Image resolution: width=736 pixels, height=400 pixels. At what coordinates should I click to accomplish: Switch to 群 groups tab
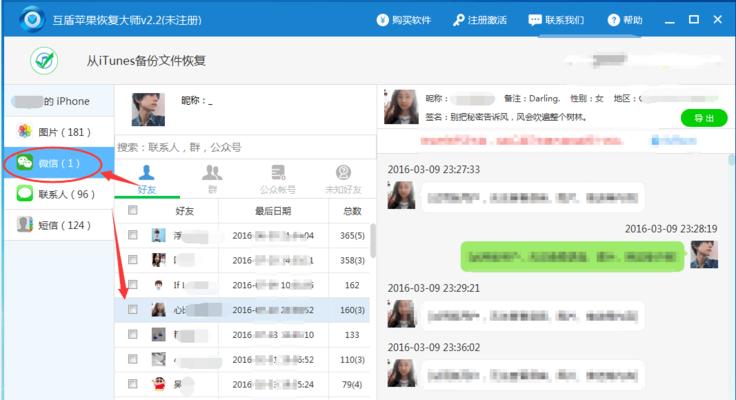pos(212,180)
